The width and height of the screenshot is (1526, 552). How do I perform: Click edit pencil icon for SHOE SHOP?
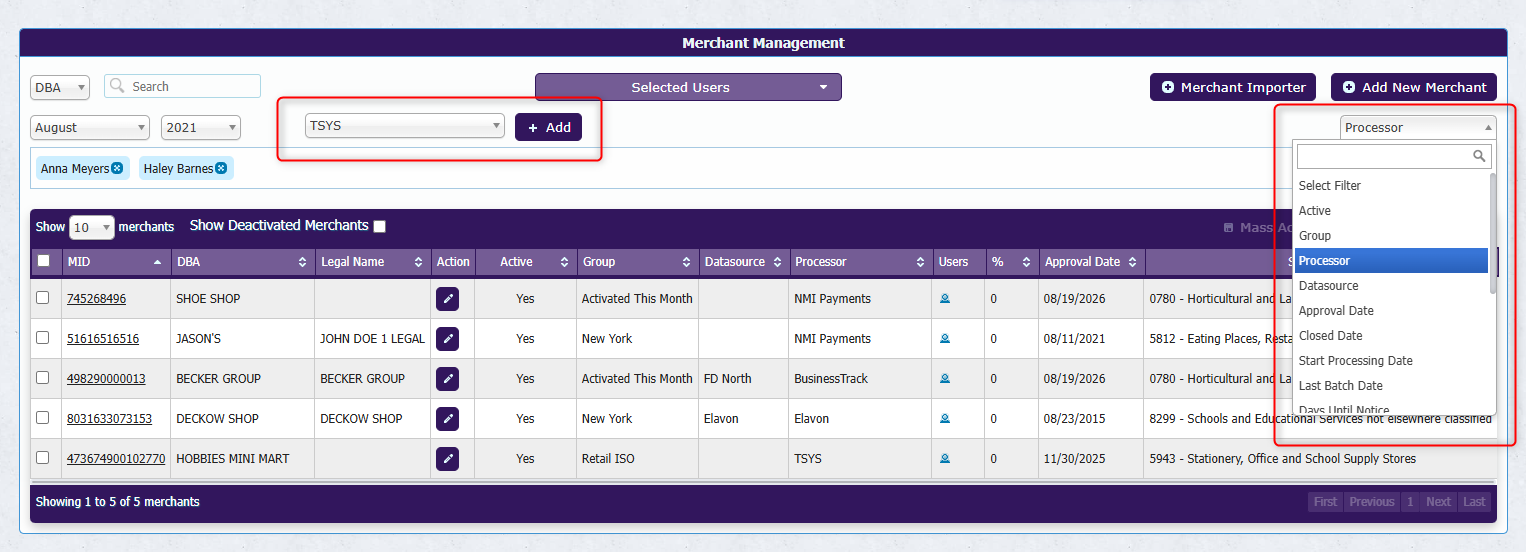[x=447, y=299]
